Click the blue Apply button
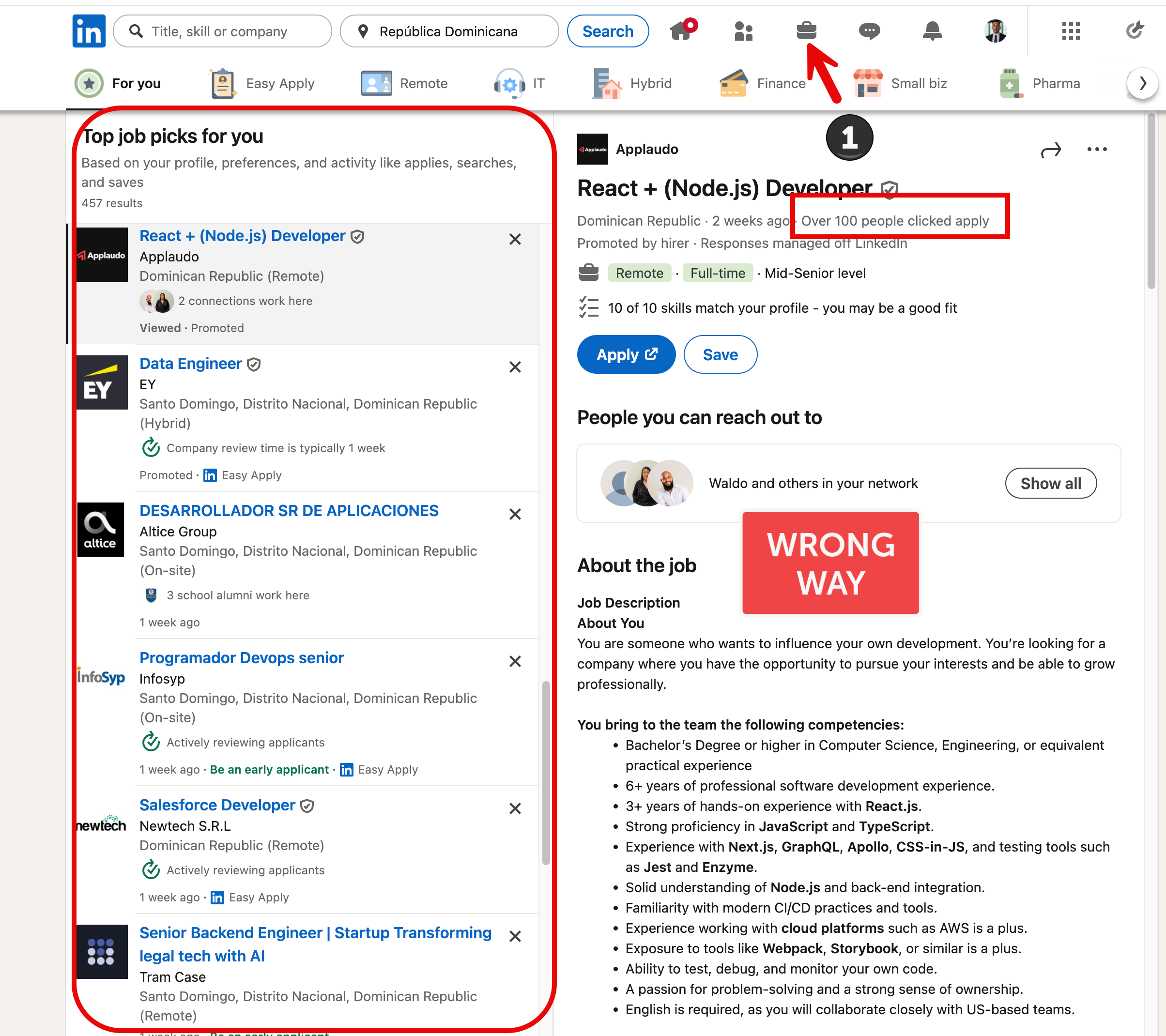 pyautogui.click(x=626, y=355)
